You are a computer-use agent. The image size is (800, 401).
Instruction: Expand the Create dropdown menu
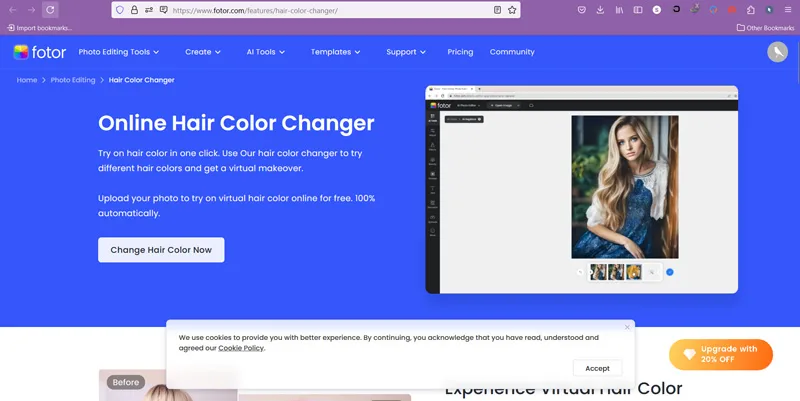(x=203, y=52)
